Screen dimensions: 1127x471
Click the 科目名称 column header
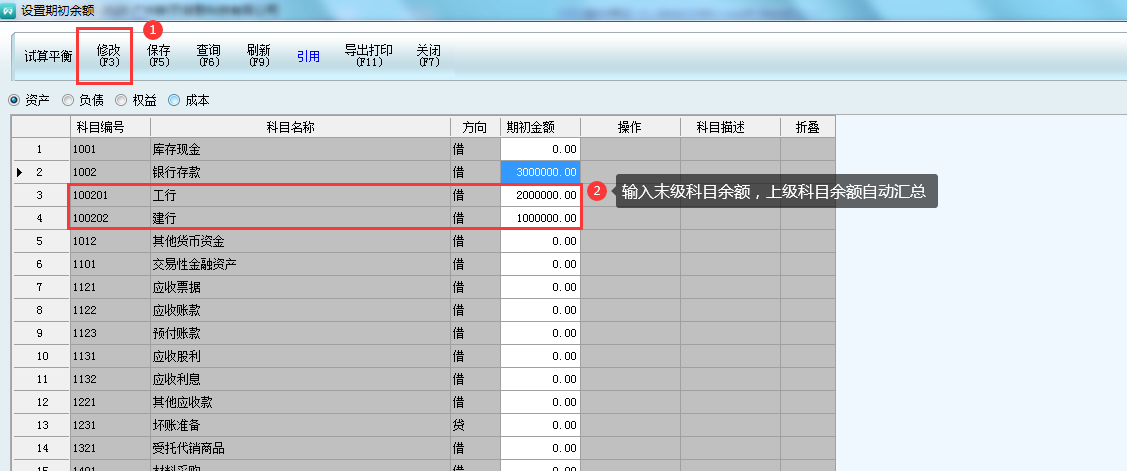(300, 127)
